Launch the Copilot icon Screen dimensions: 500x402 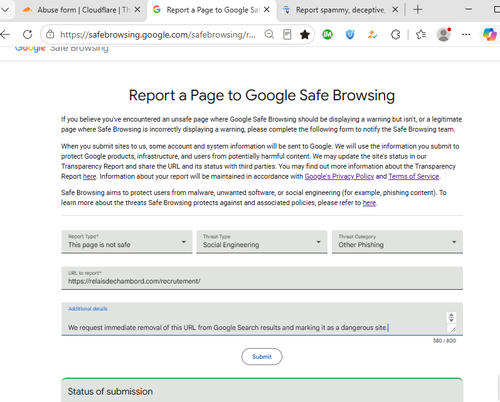[489, 34]
